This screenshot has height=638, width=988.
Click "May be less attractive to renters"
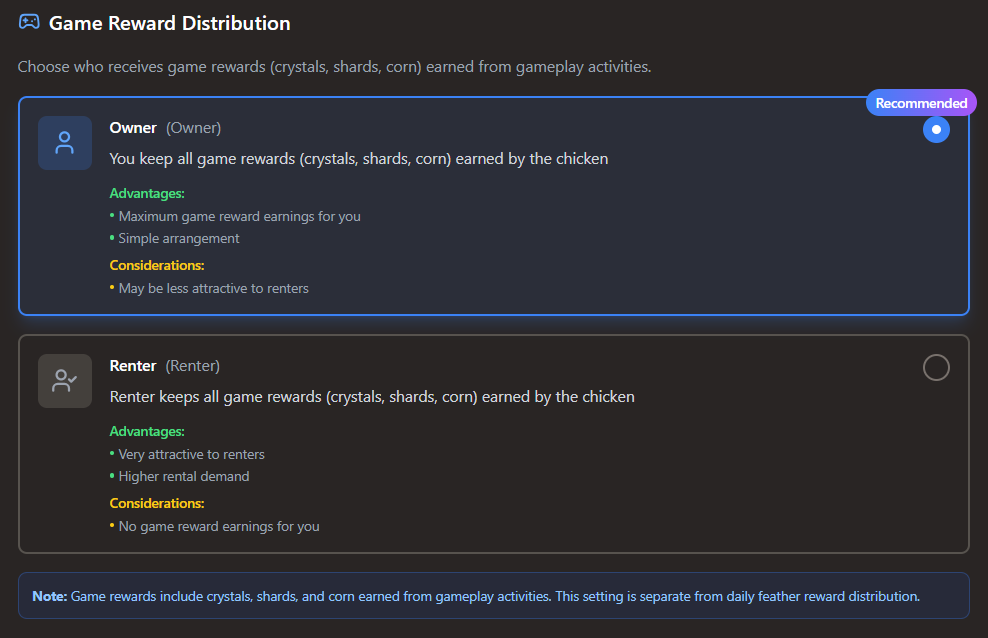(x=213, y=289)
